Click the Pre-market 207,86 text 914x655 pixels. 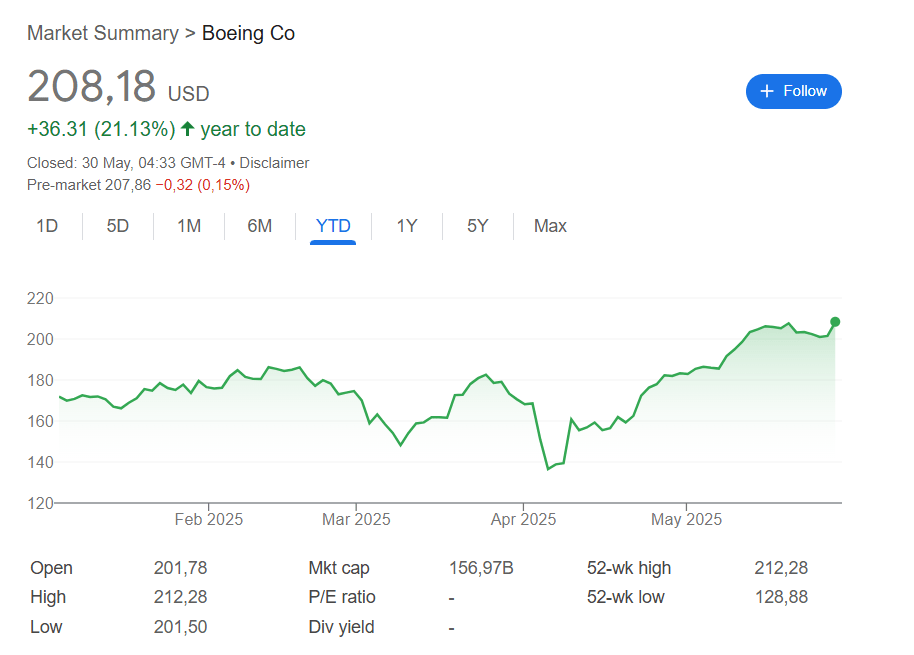coord(89,185)
